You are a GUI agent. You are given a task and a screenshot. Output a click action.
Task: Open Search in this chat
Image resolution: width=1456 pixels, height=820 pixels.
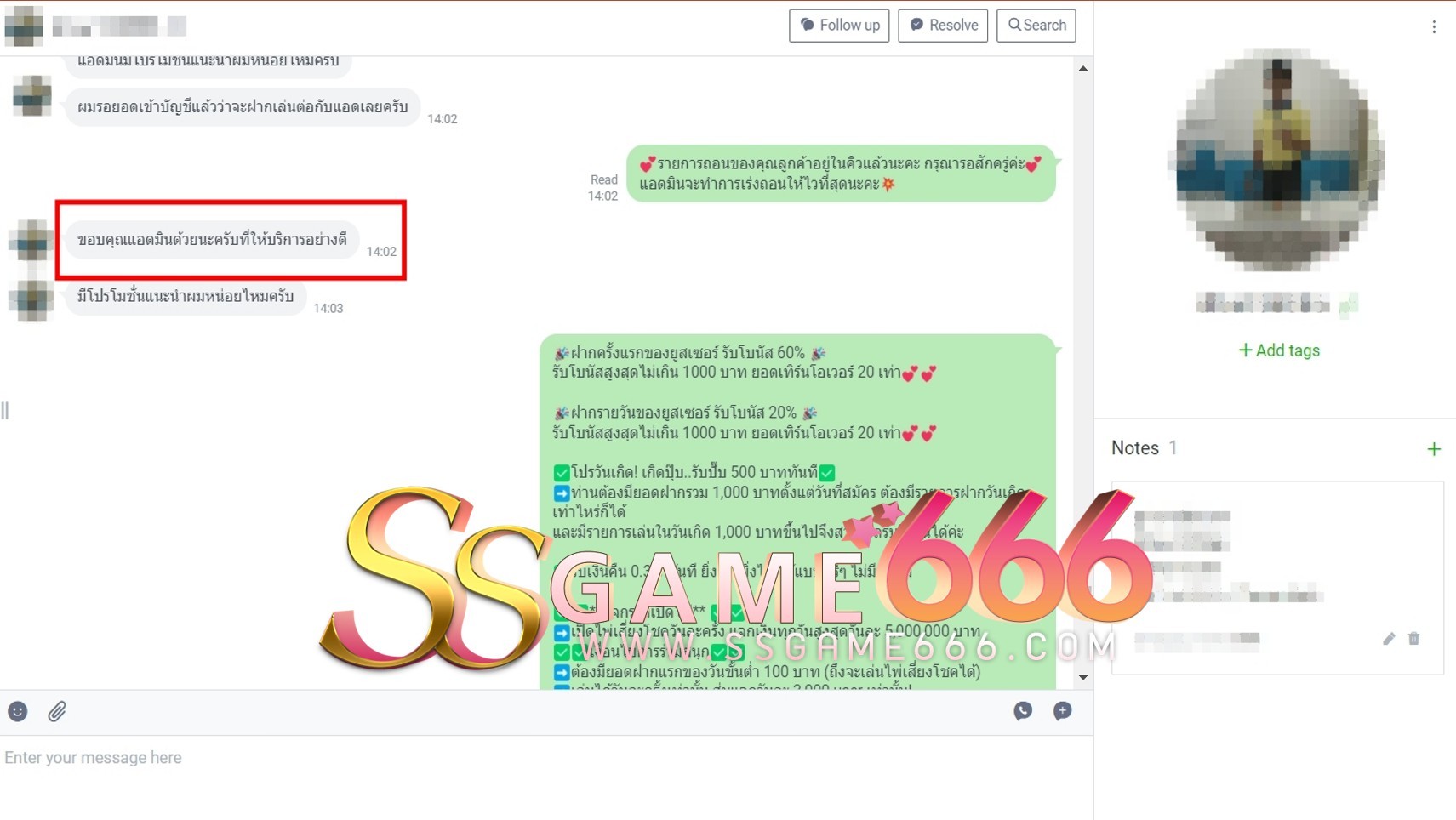point(1036,26)
